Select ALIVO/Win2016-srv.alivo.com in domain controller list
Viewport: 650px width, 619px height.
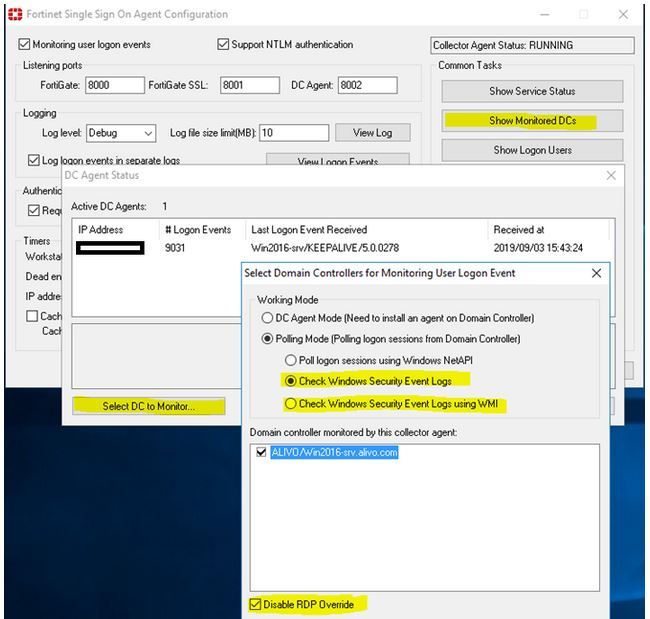coord(335,452)
